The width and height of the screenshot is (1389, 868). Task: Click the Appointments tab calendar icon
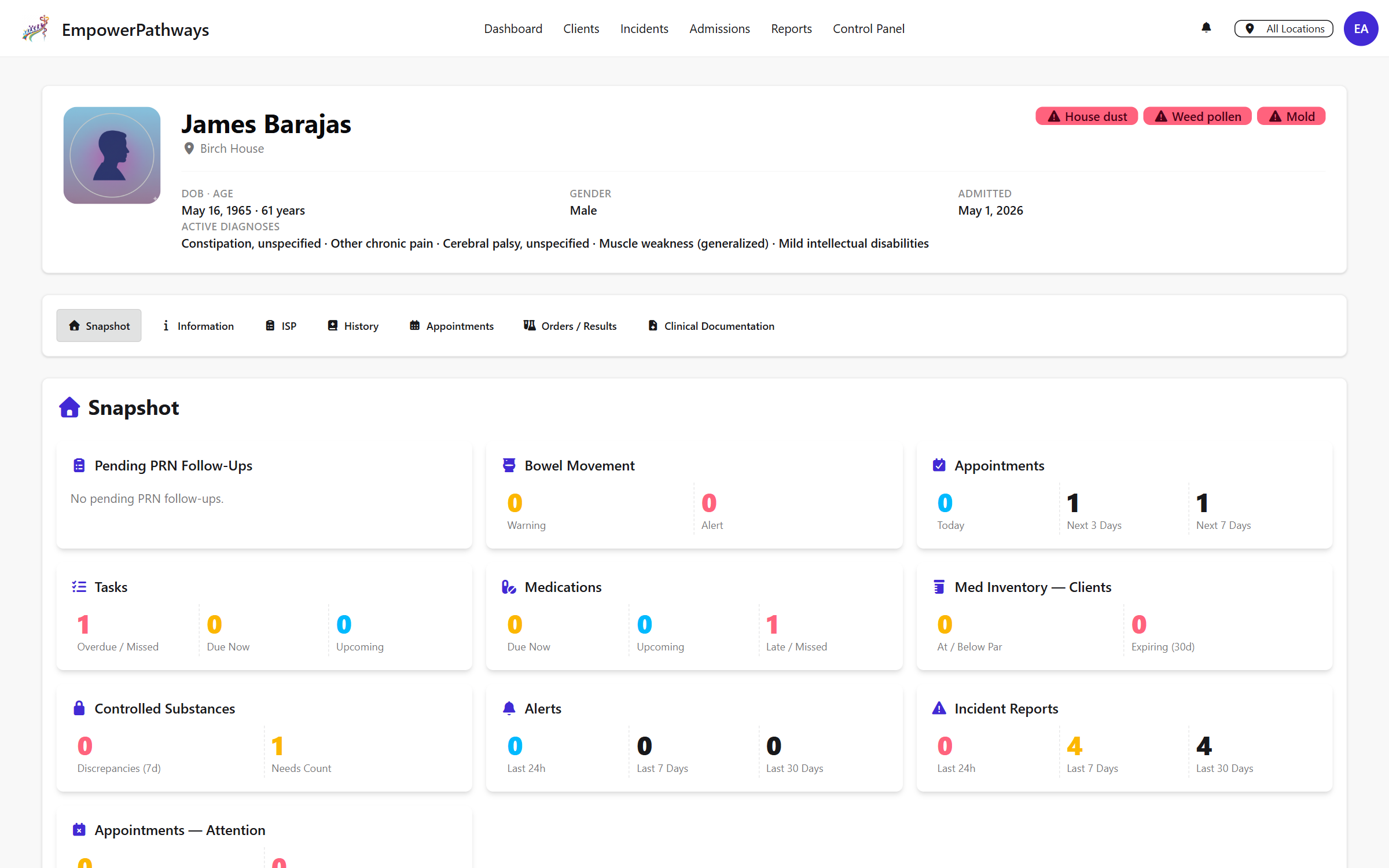click(414, 326)
